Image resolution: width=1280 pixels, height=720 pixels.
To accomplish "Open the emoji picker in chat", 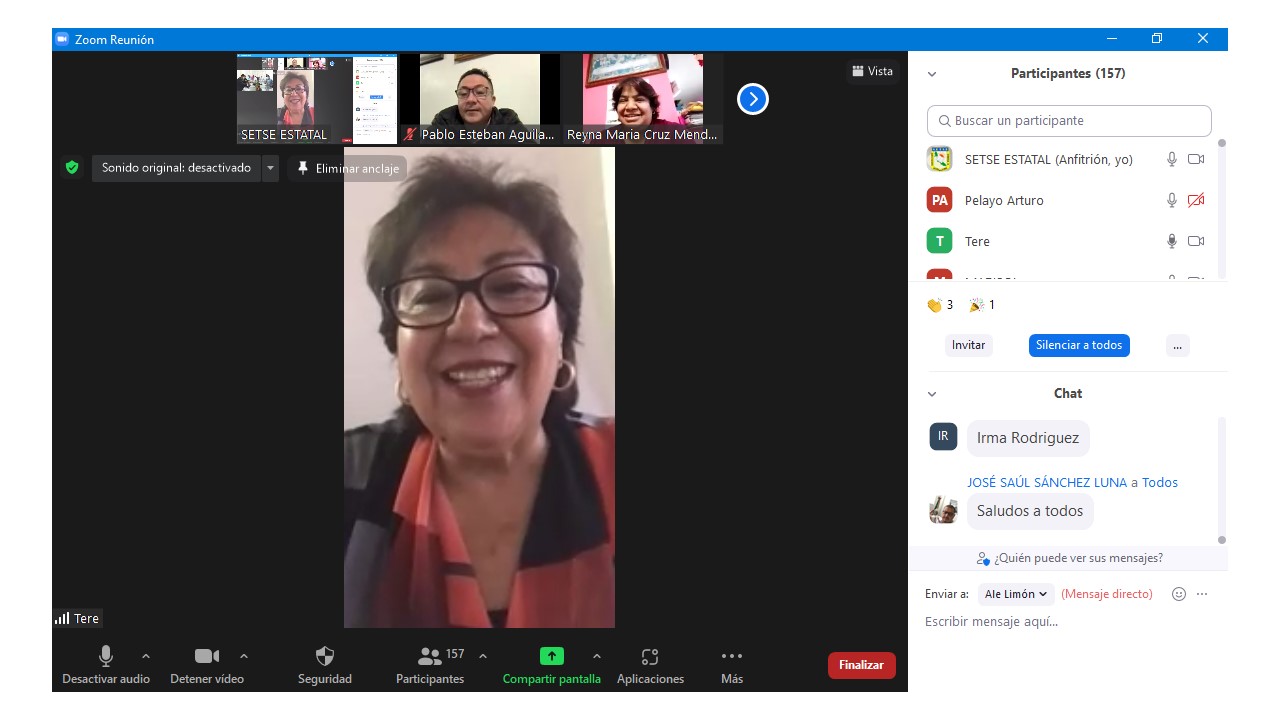I will pyautogui.click(x=1179, y=594).
